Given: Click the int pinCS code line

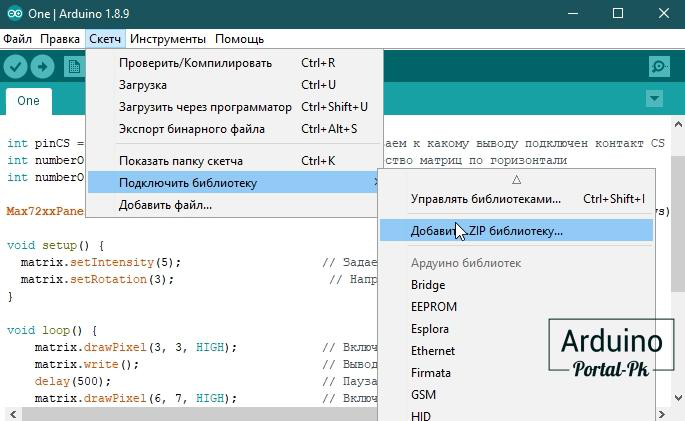Looking at the screenshot, I should coord(45,143).
